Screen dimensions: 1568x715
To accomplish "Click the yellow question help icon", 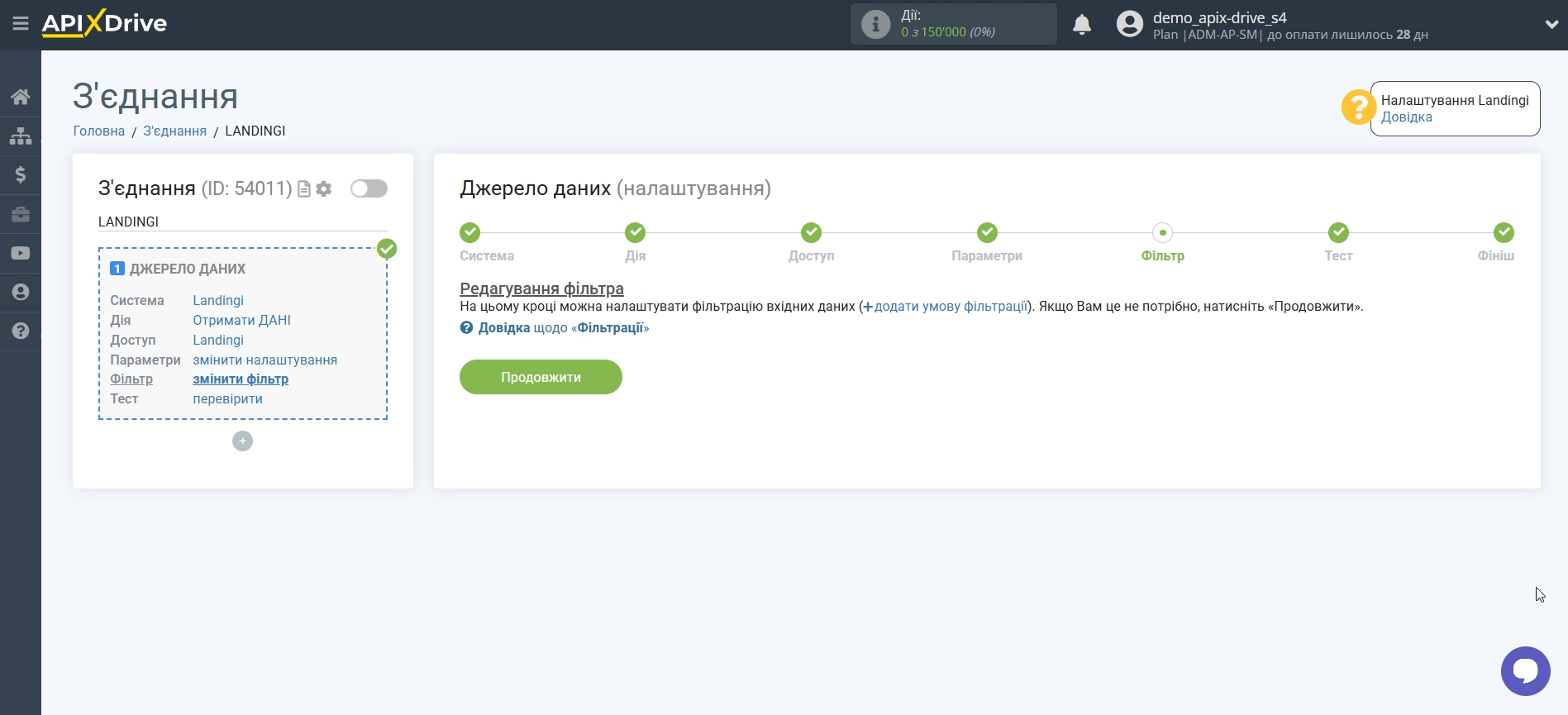I will [x=1358, y=107].
